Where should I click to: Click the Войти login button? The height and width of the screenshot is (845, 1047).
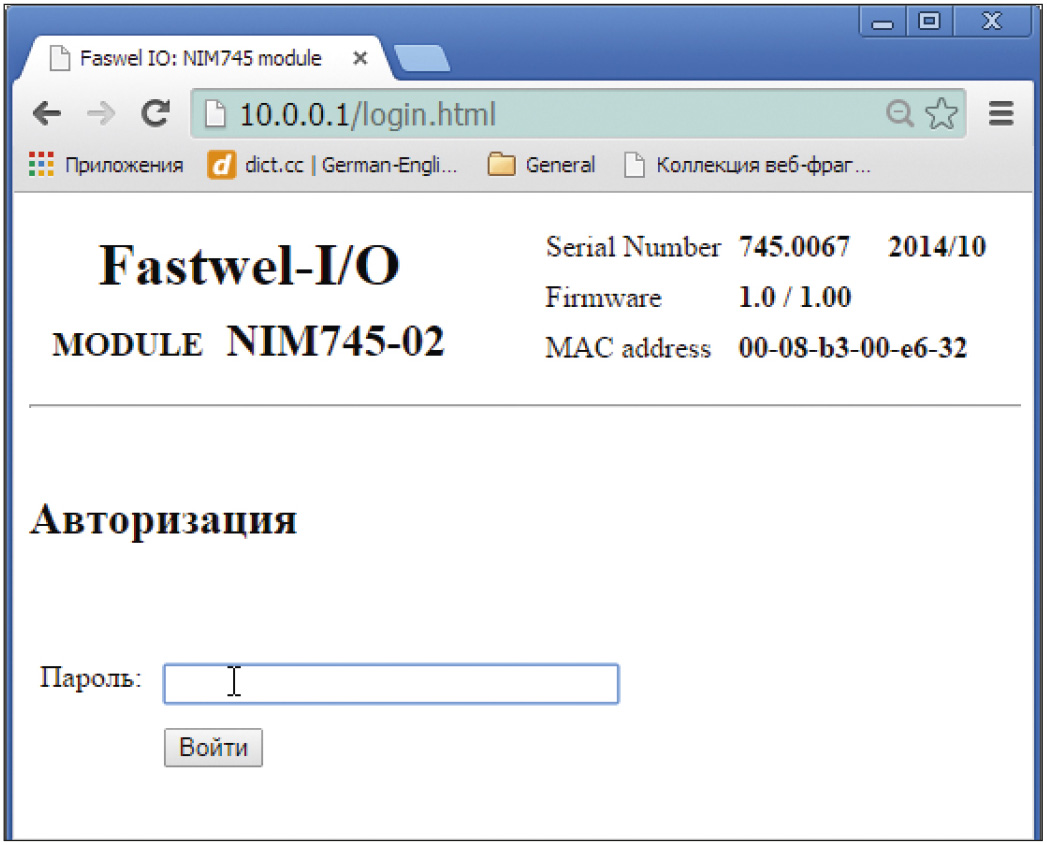click(213, 747)
